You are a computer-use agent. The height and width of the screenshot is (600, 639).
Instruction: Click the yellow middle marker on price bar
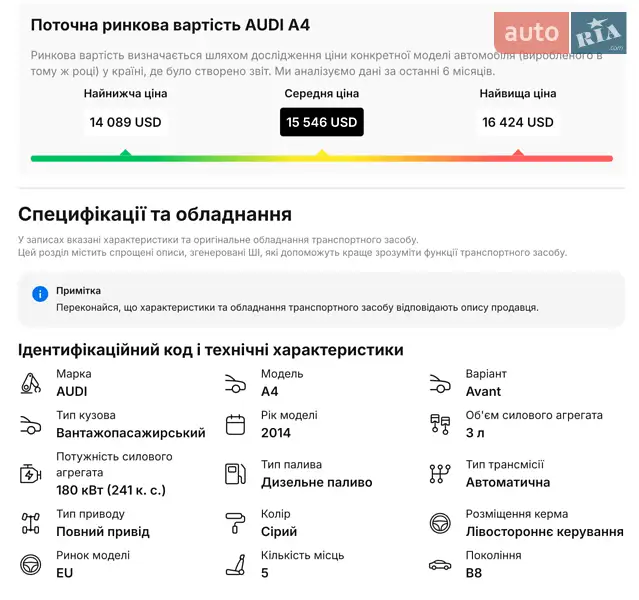(321, 154)
